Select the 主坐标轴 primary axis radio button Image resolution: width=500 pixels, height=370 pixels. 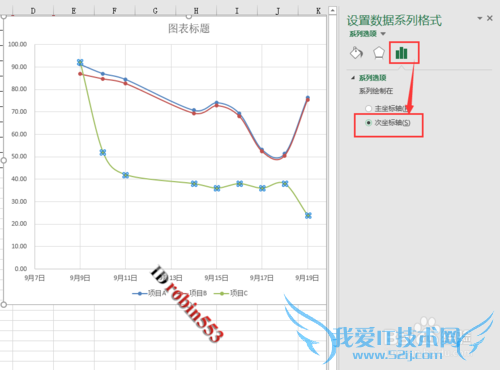[368, 108]
